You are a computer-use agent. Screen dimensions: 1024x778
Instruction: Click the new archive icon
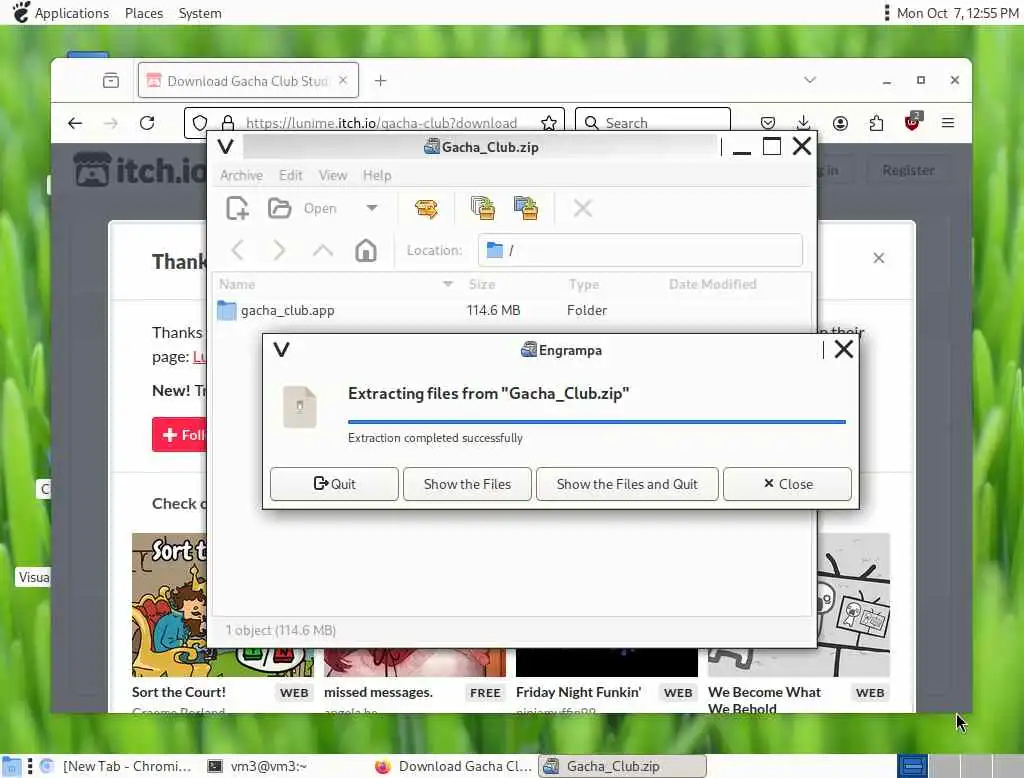[237, 208]
